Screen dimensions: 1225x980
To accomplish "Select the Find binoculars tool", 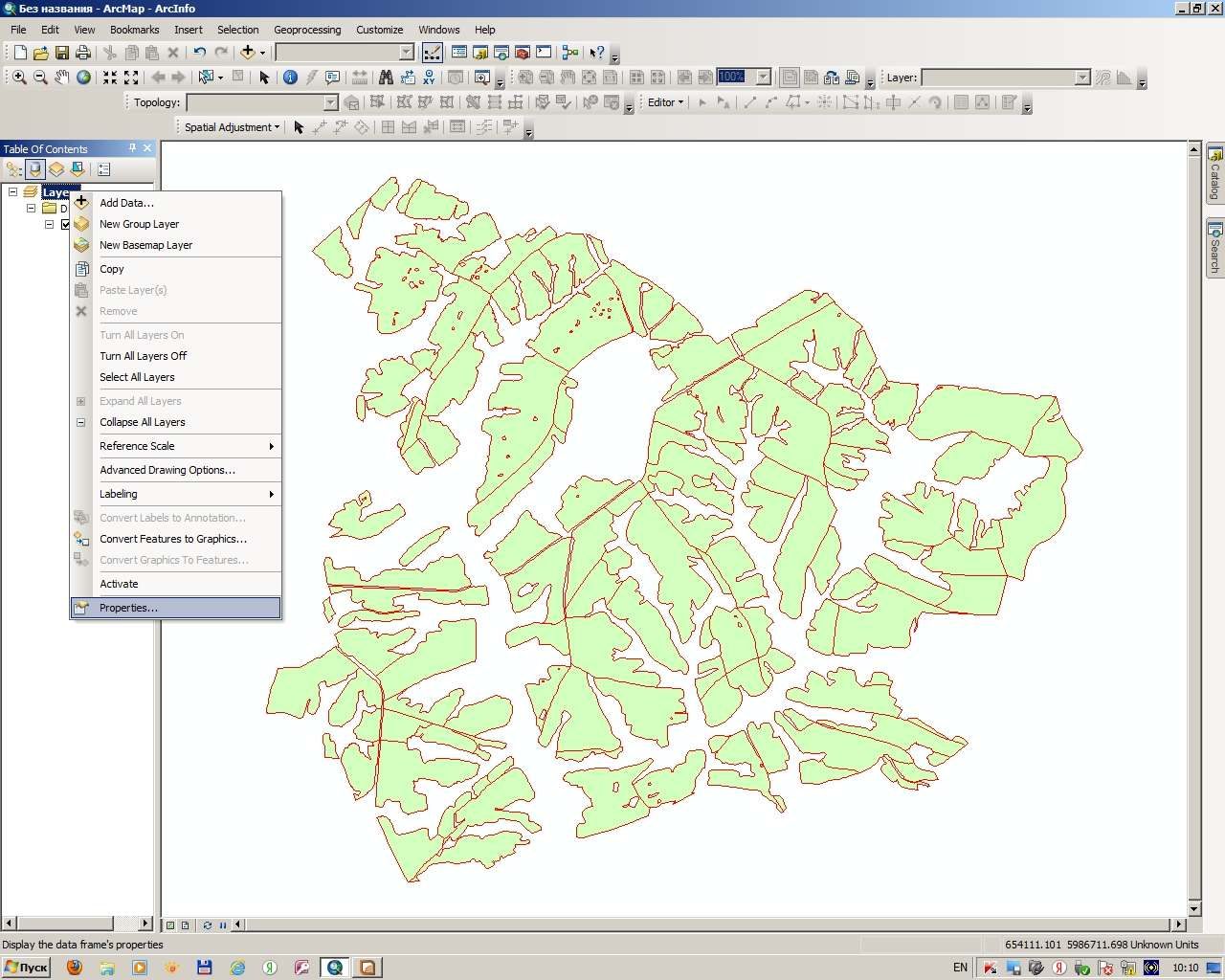I will pyautogui.click(x=386, y=78).
